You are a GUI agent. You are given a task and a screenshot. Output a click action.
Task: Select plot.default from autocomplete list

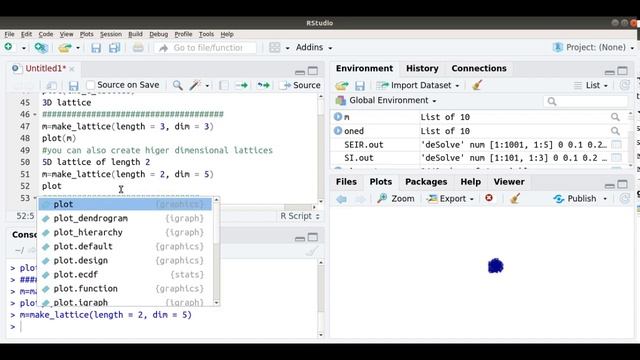pos(125,247)
